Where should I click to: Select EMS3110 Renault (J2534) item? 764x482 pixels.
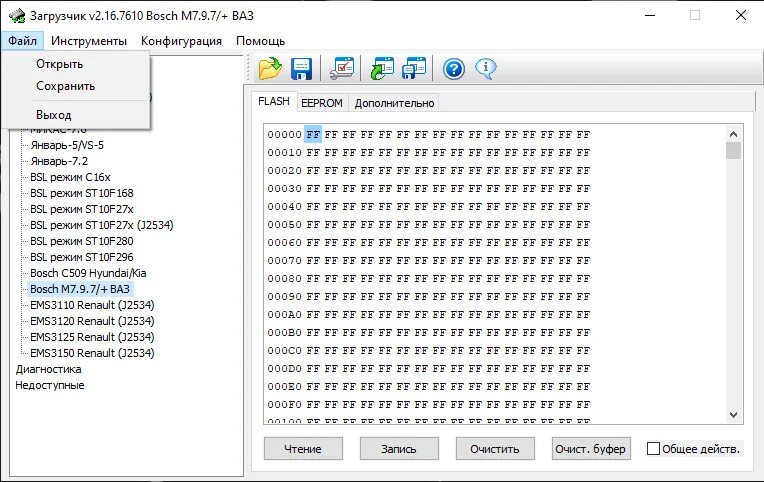pos(92,305)
